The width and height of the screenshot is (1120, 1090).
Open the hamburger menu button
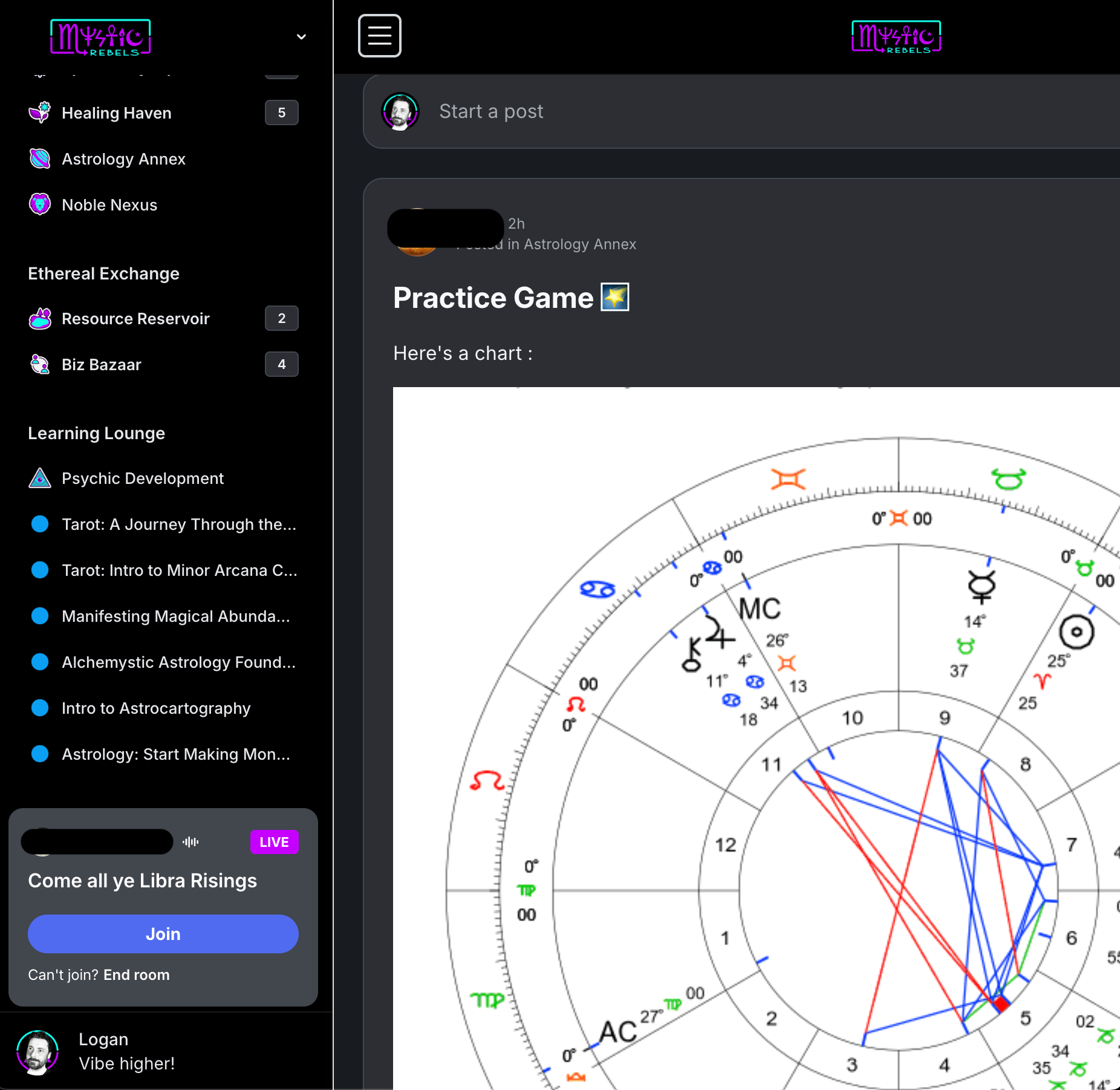tap(379, 36)
